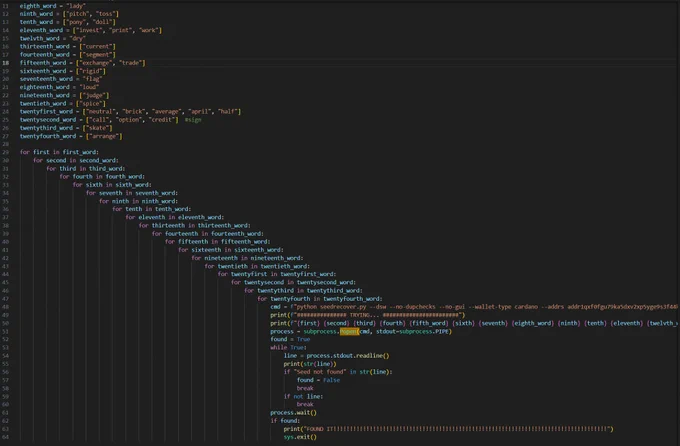Click the "TRYING..." print statement
The image size is (680, 446).
[367, 315]
